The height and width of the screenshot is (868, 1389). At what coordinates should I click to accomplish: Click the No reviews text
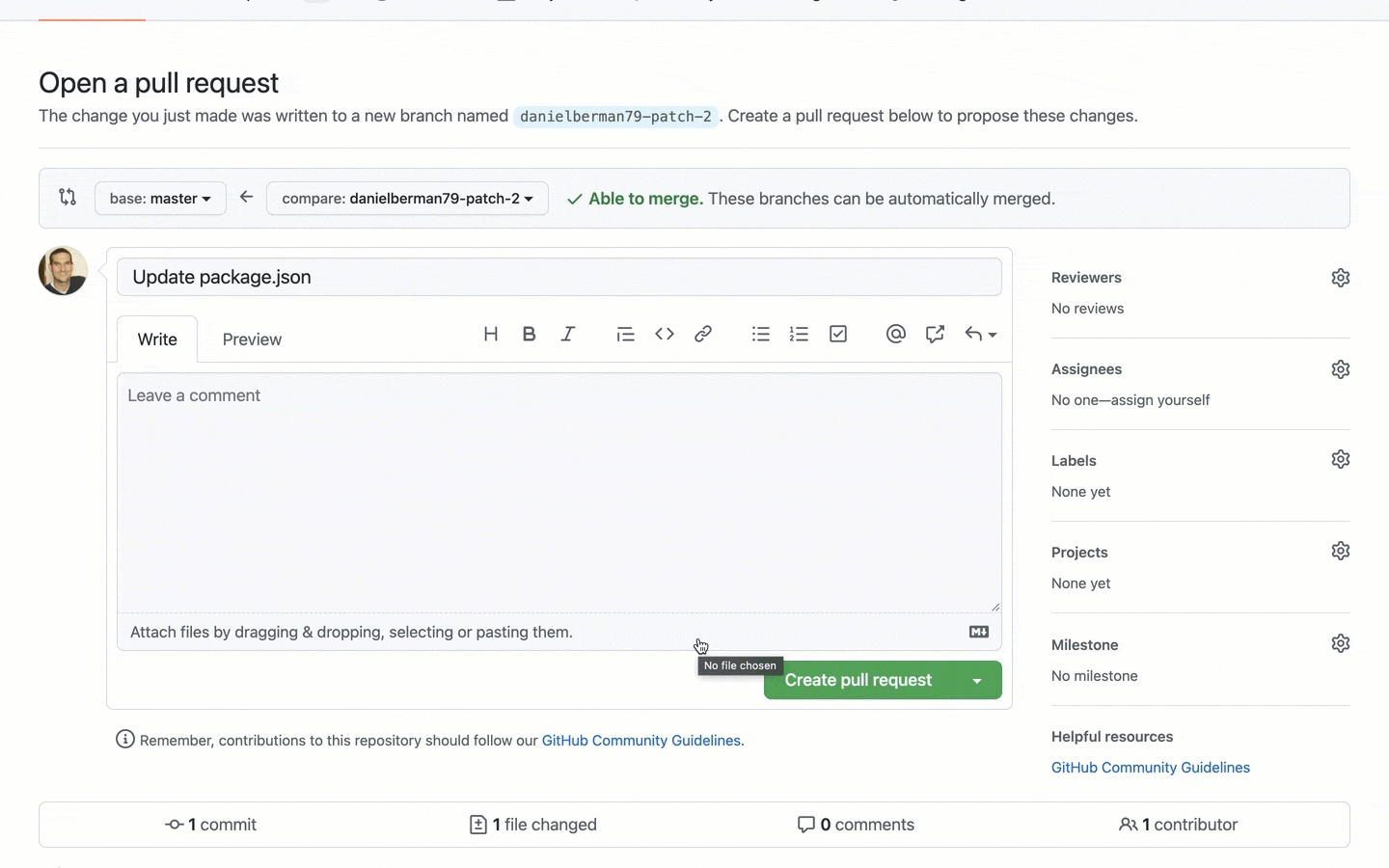(1087, 309)
